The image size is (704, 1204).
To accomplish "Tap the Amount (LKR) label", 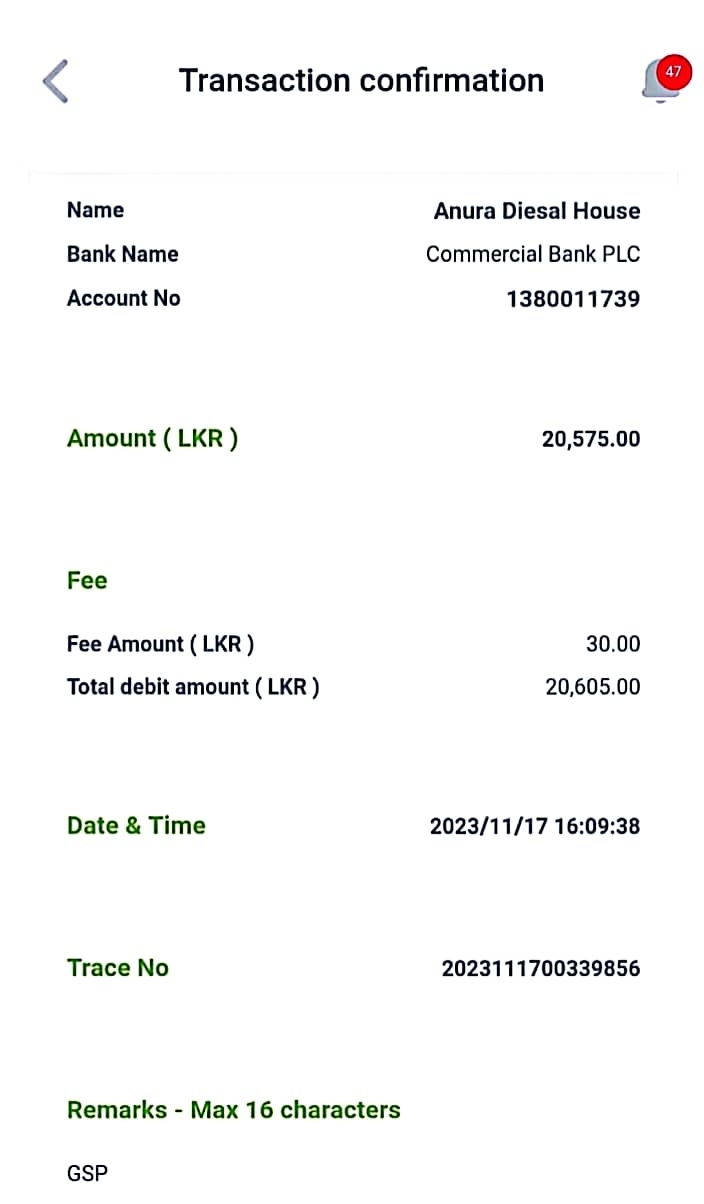I will coord(152,438).
